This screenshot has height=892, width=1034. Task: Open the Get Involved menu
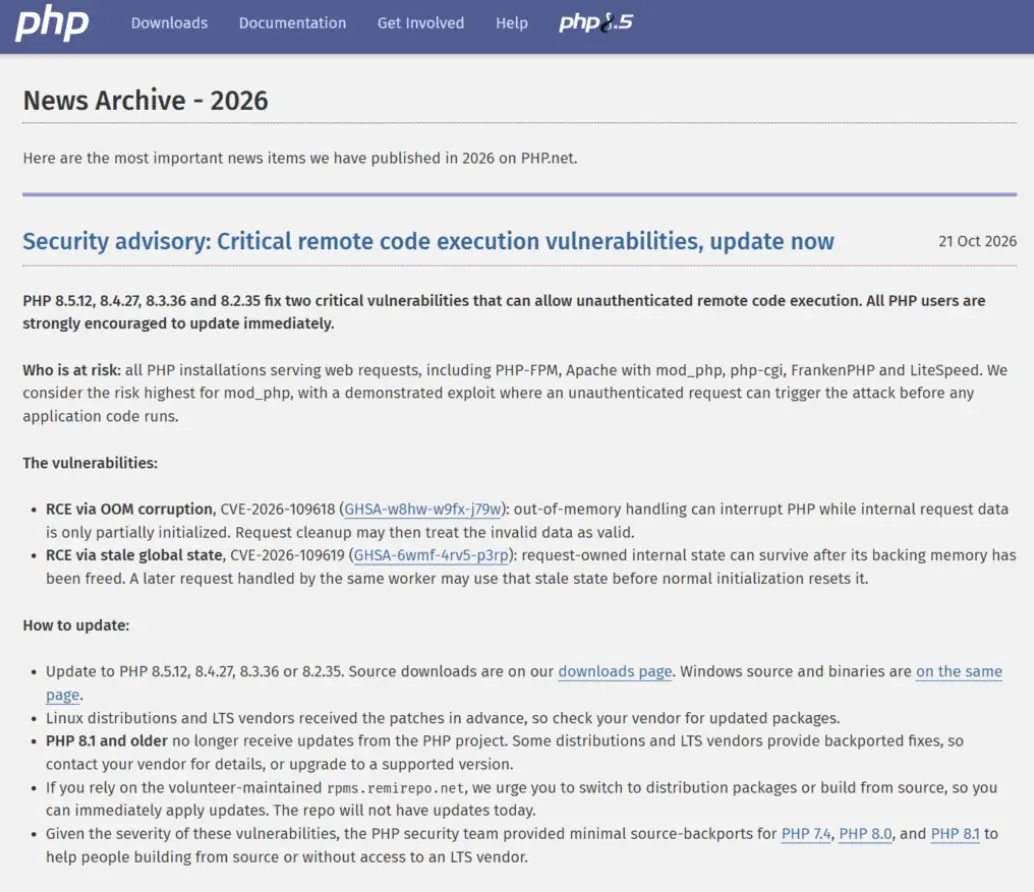421,23
